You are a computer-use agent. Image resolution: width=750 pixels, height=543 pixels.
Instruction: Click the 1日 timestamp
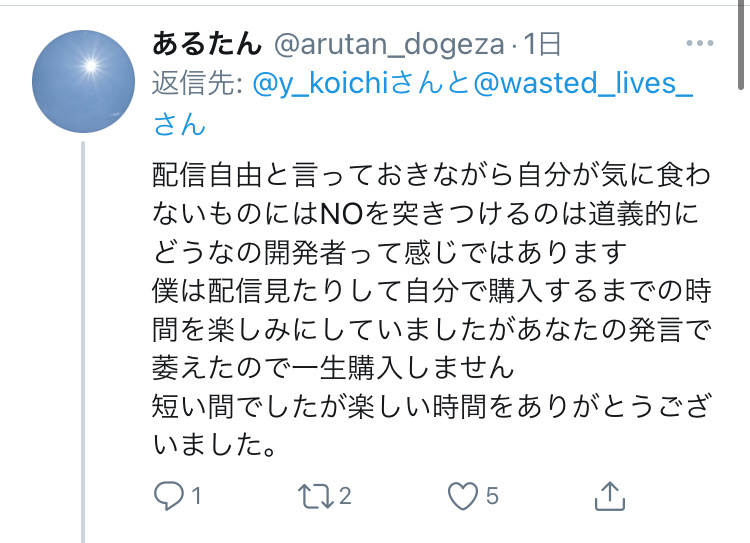(x=542, y=44)
